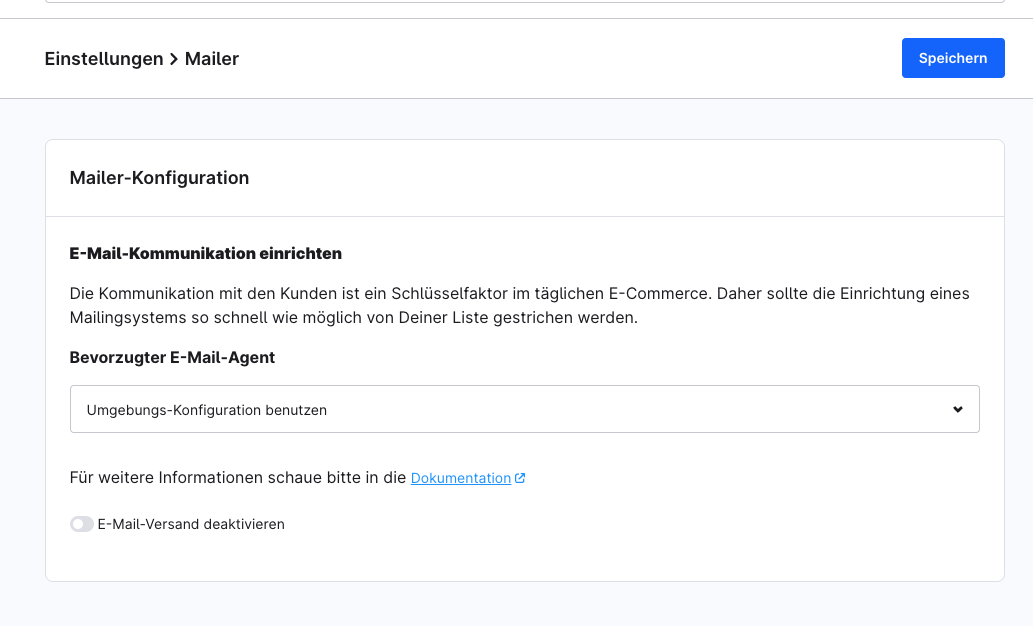Image resolution: width=1033 pixels, height=626 pixels.
Task: Click the description paragraph about Kunden-Kommunikation
Action: [x=519, y=306]
